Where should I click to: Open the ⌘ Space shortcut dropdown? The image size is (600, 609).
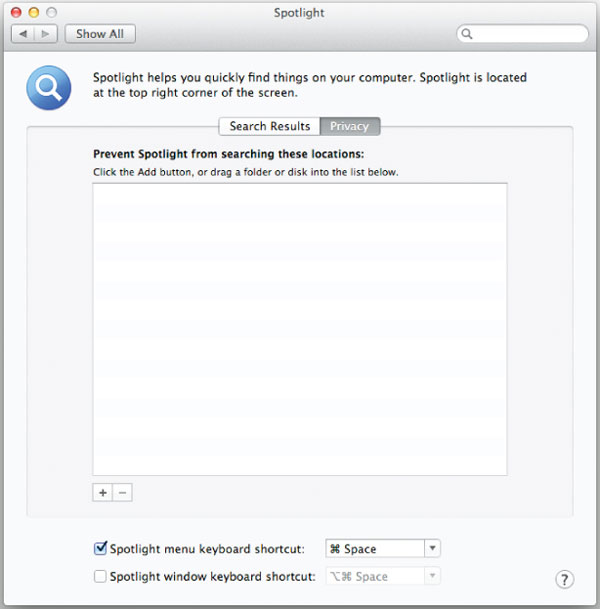[x=432, y=548]
